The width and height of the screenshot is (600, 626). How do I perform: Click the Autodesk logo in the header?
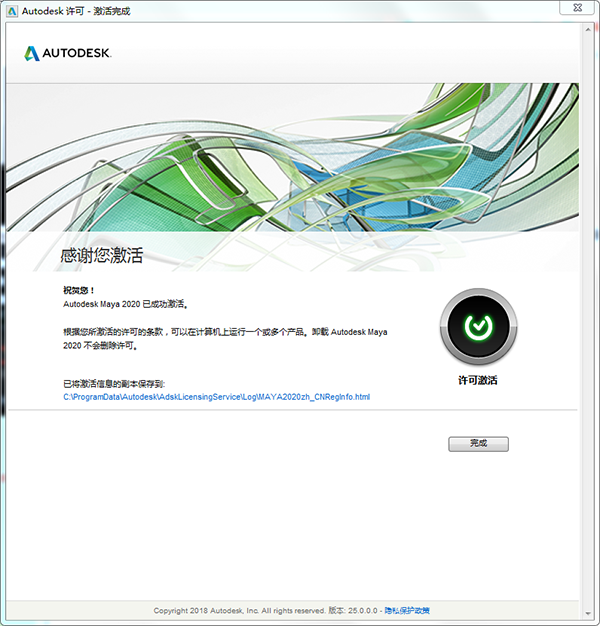pos(67,53)
